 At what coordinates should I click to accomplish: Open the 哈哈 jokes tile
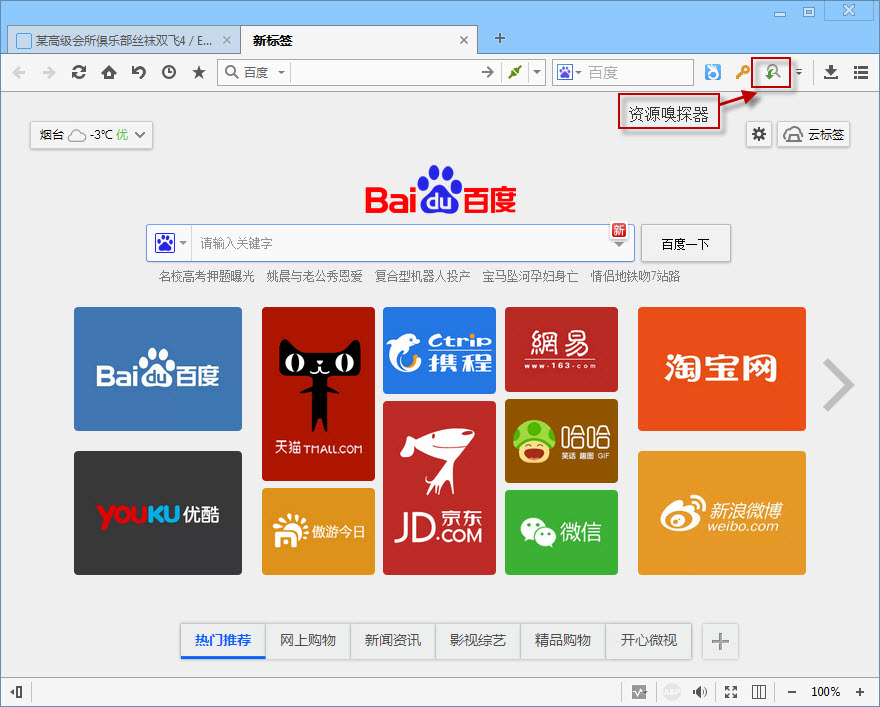(x=561, y=441)
